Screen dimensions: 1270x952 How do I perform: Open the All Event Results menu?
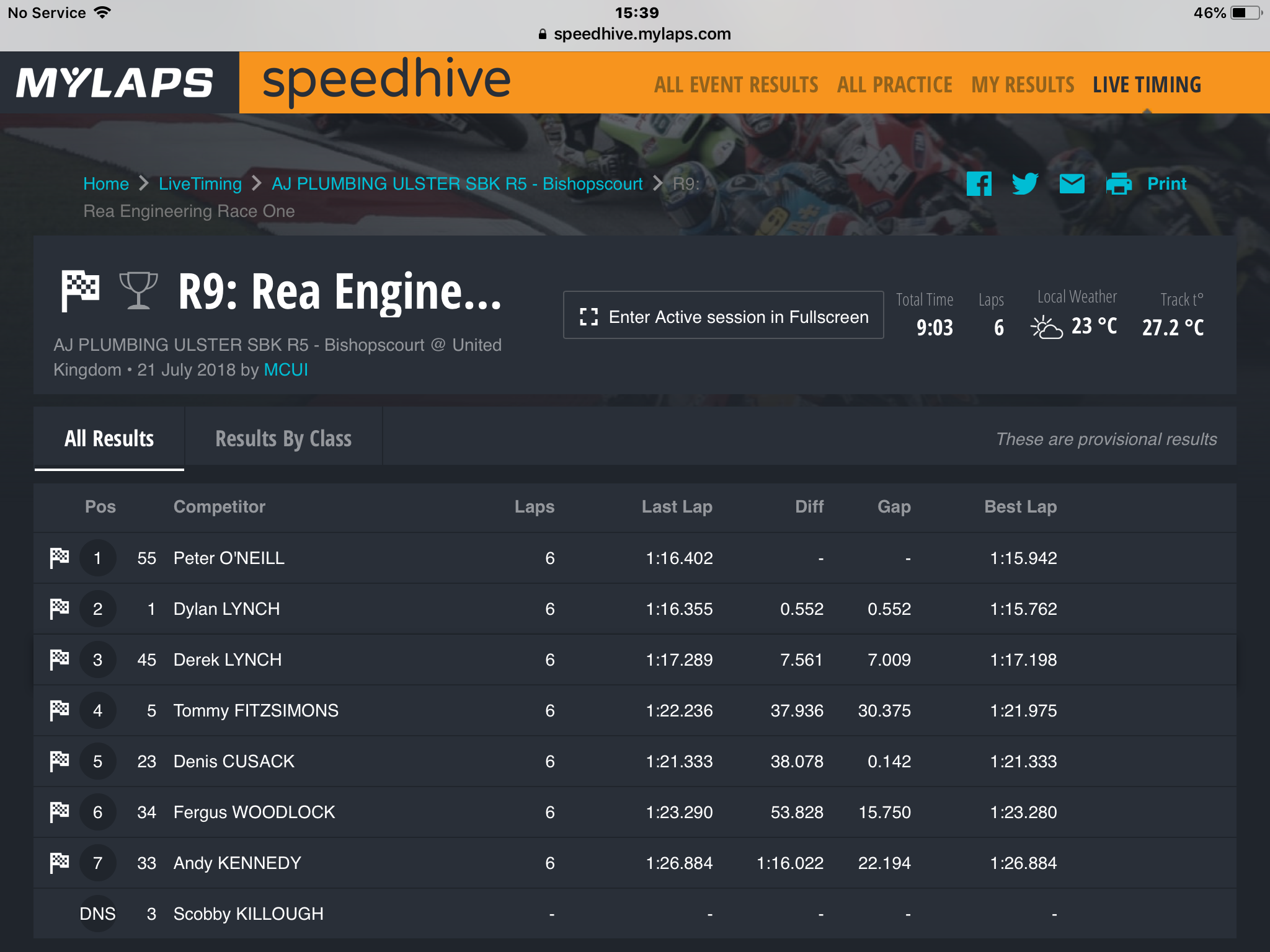(x=736, y=85)
